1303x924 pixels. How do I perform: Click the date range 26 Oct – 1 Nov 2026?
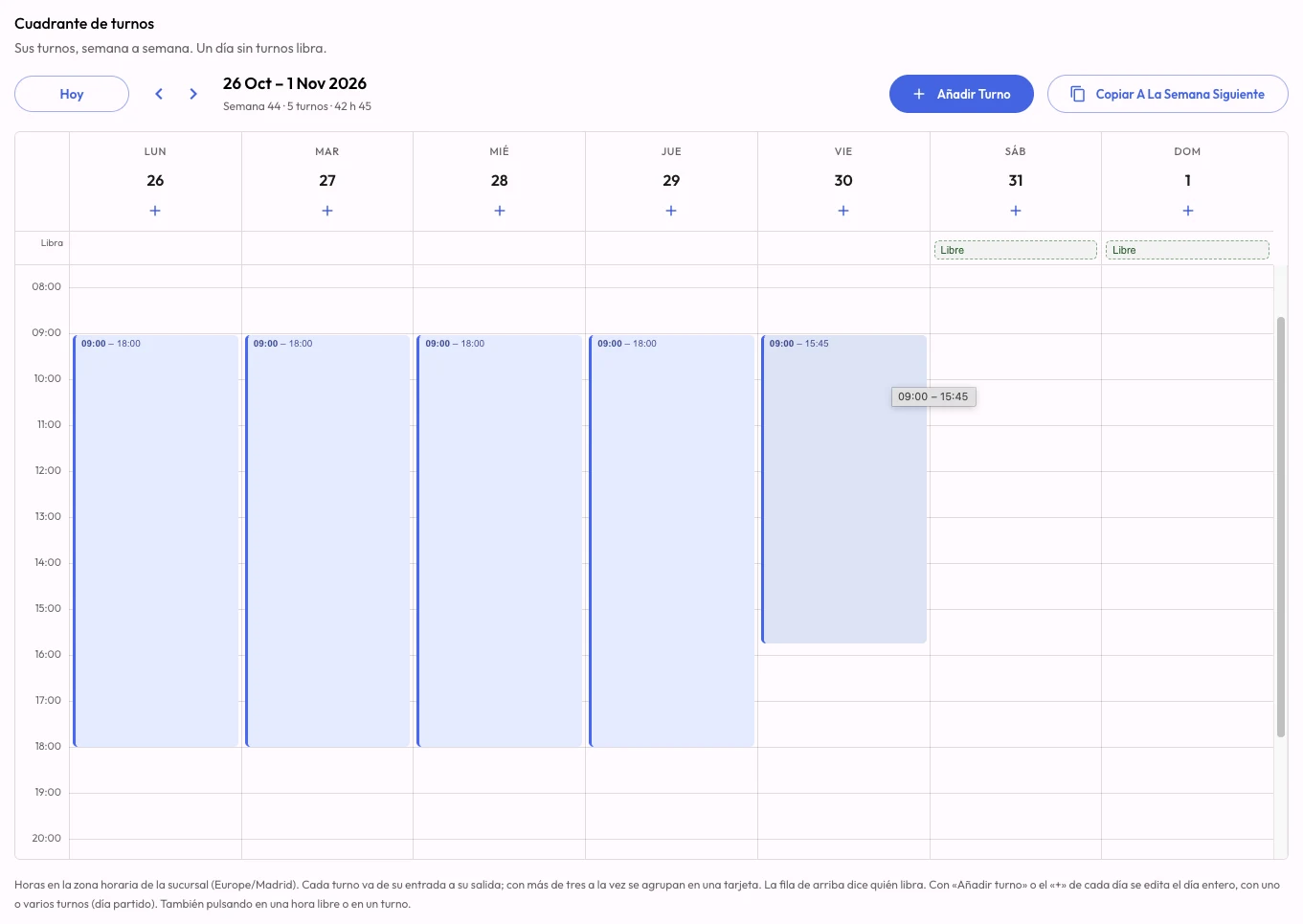click(x=295, y=83)
